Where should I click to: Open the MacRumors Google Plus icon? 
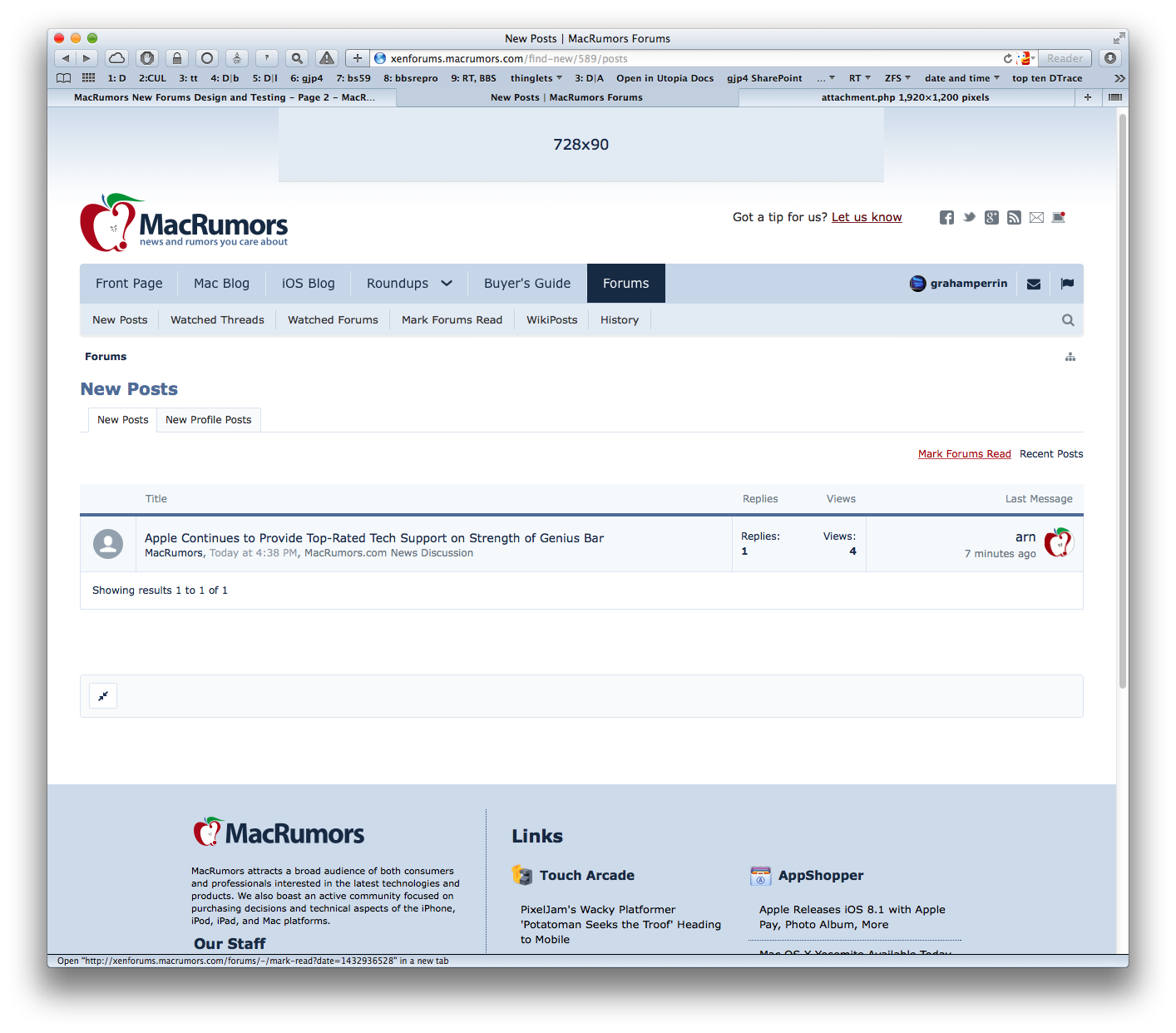(991, 218)
